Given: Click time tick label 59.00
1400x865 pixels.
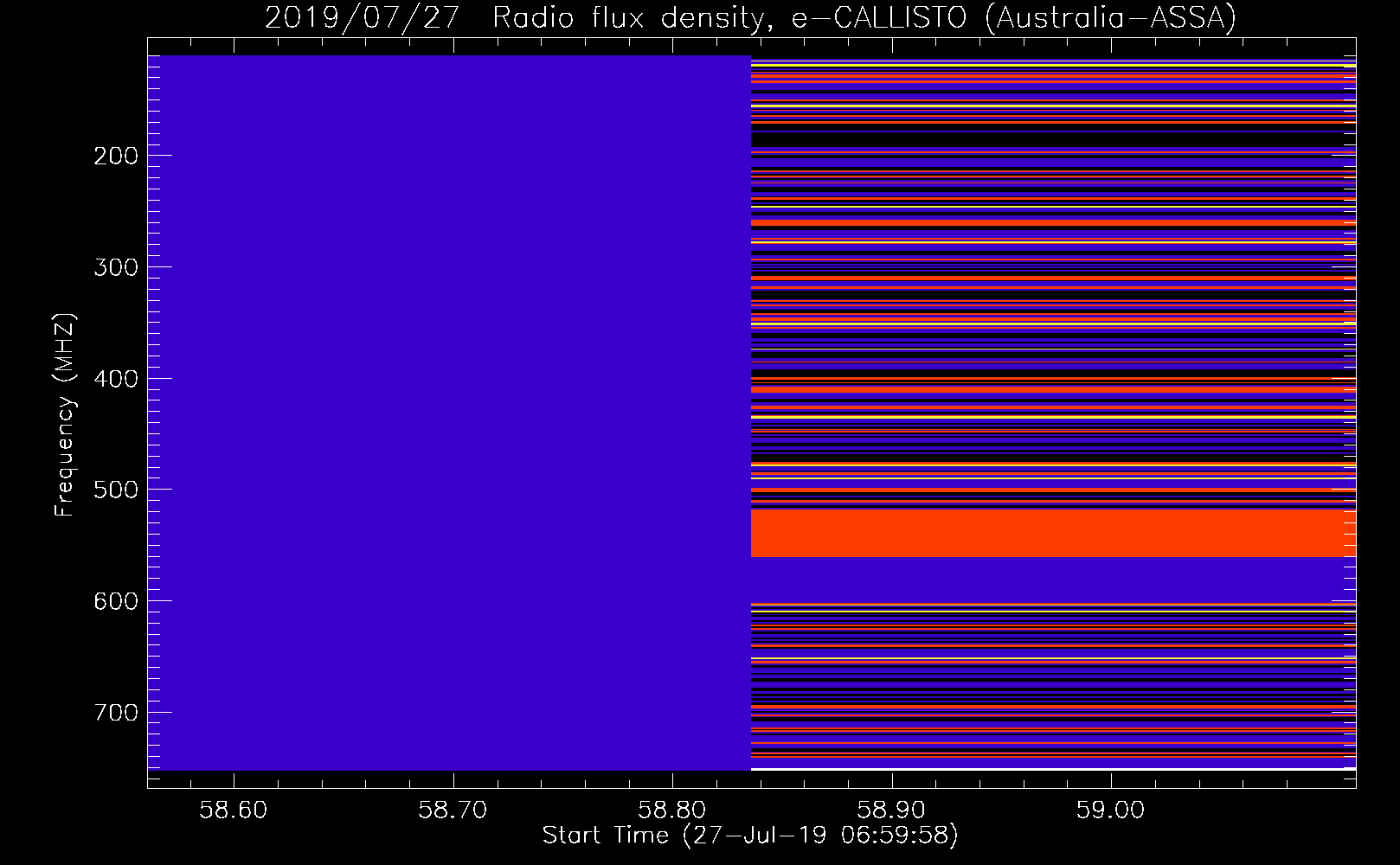Looking at the screenshot, I should pyautogui.click(x=1111, y=811).
